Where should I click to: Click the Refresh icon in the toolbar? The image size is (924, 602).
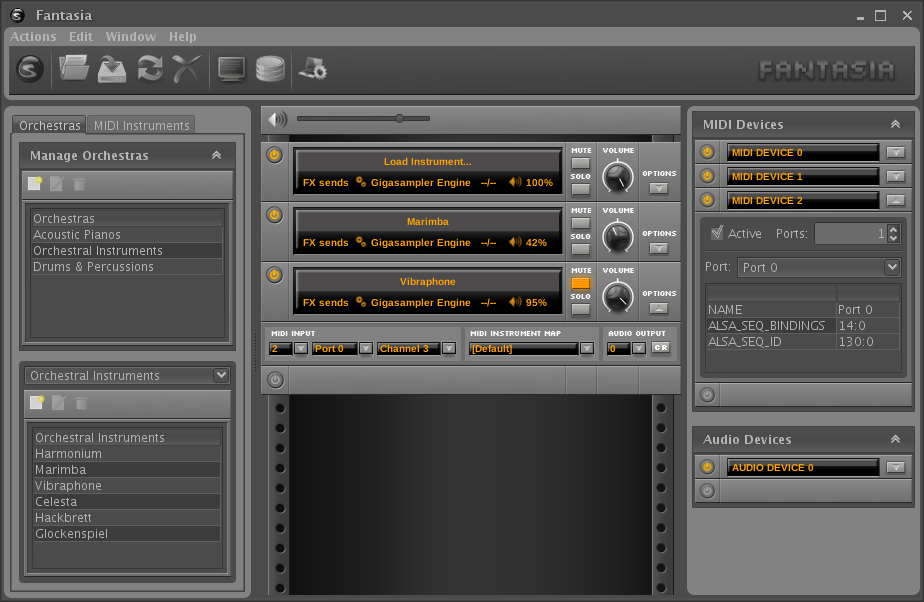(149, 68)
